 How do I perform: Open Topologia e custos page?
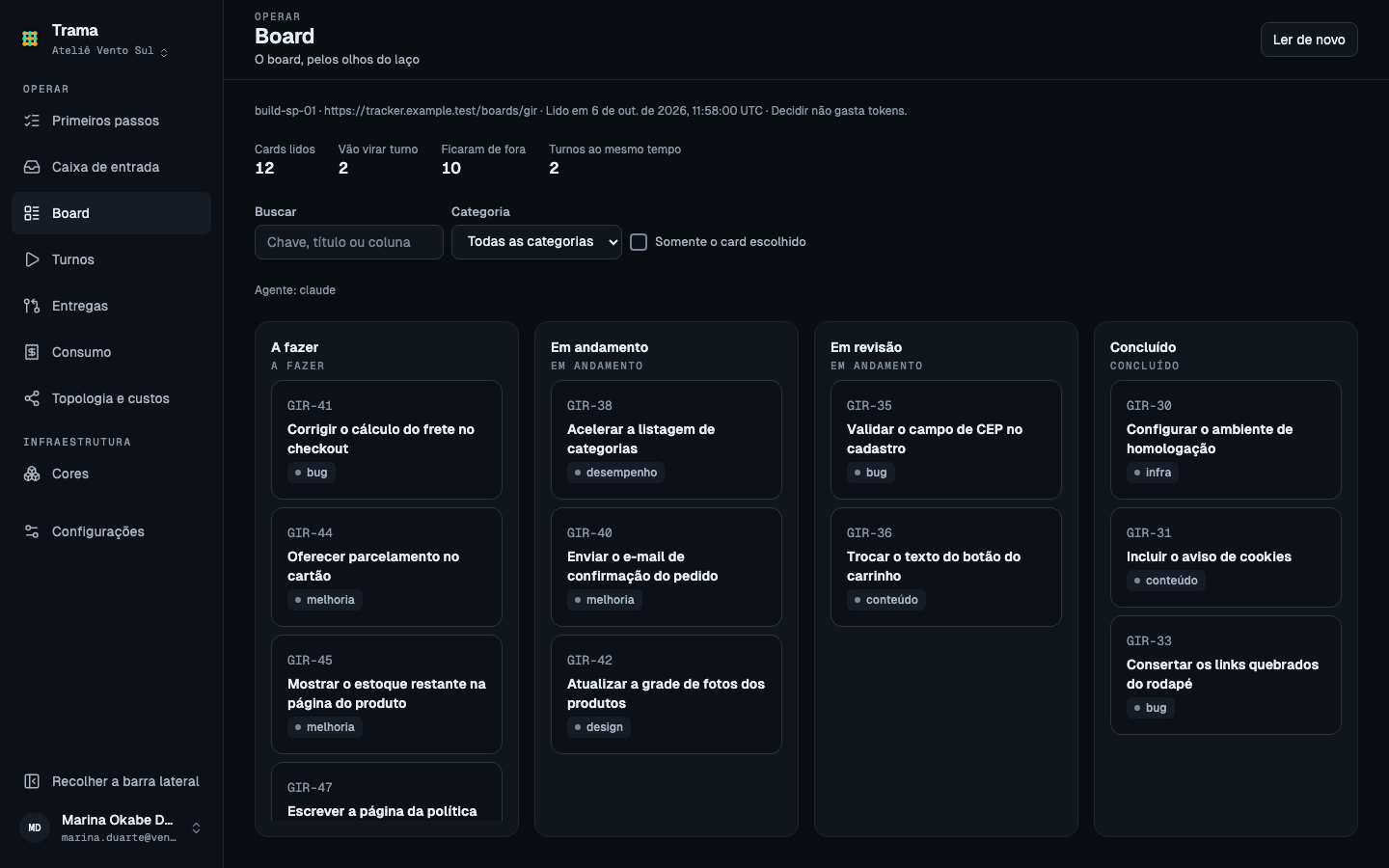[x=111, y=398]
